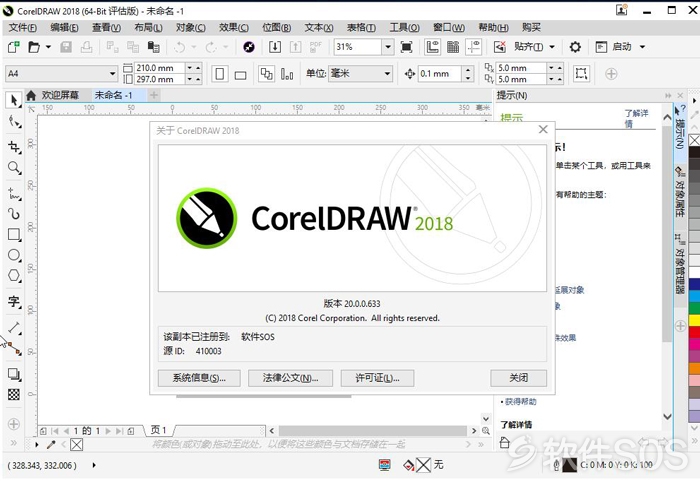Click the Show grid icon

pos(453,46)
